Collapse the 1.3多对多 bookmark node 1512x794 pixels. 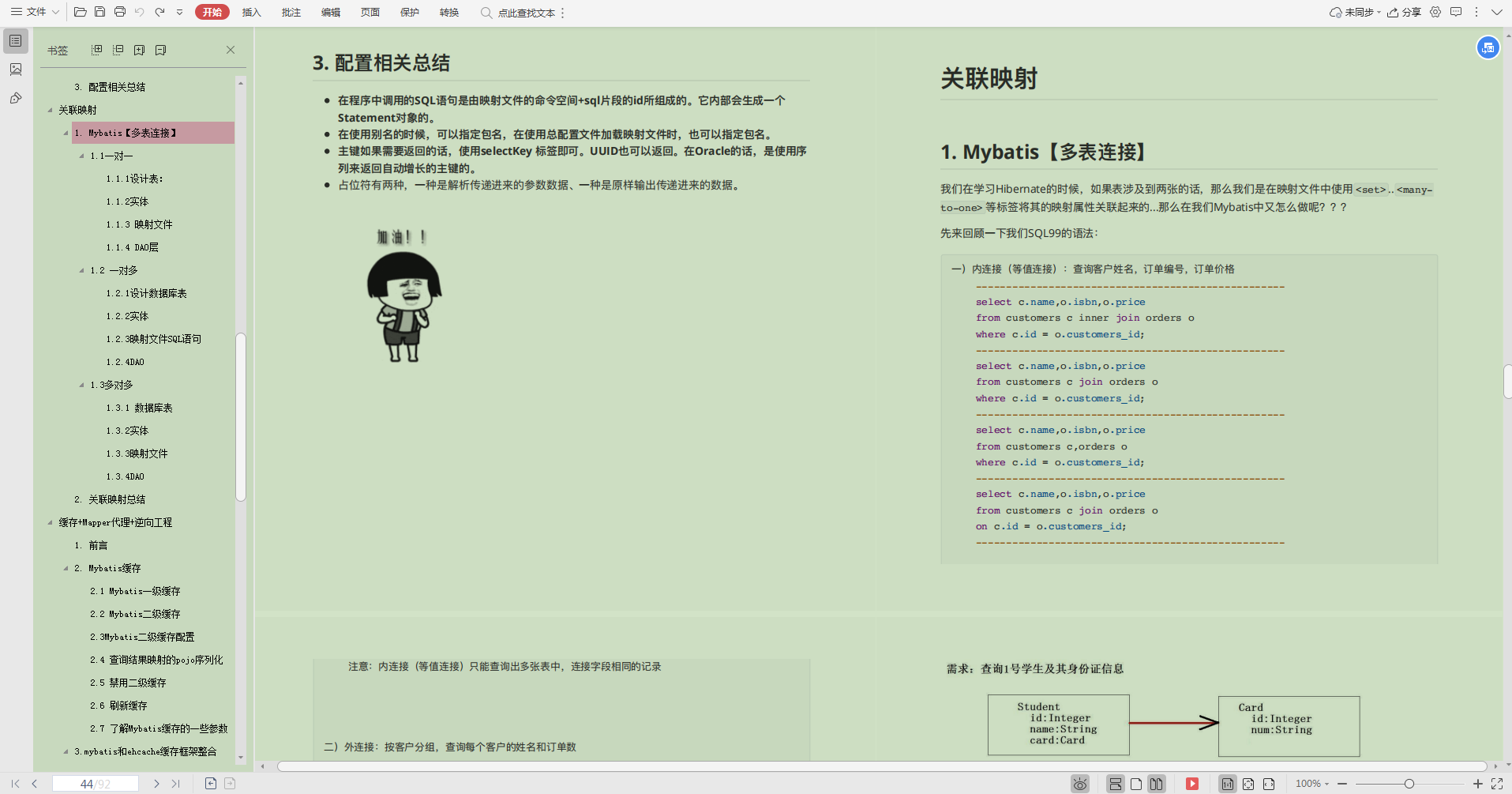point(81,385)
